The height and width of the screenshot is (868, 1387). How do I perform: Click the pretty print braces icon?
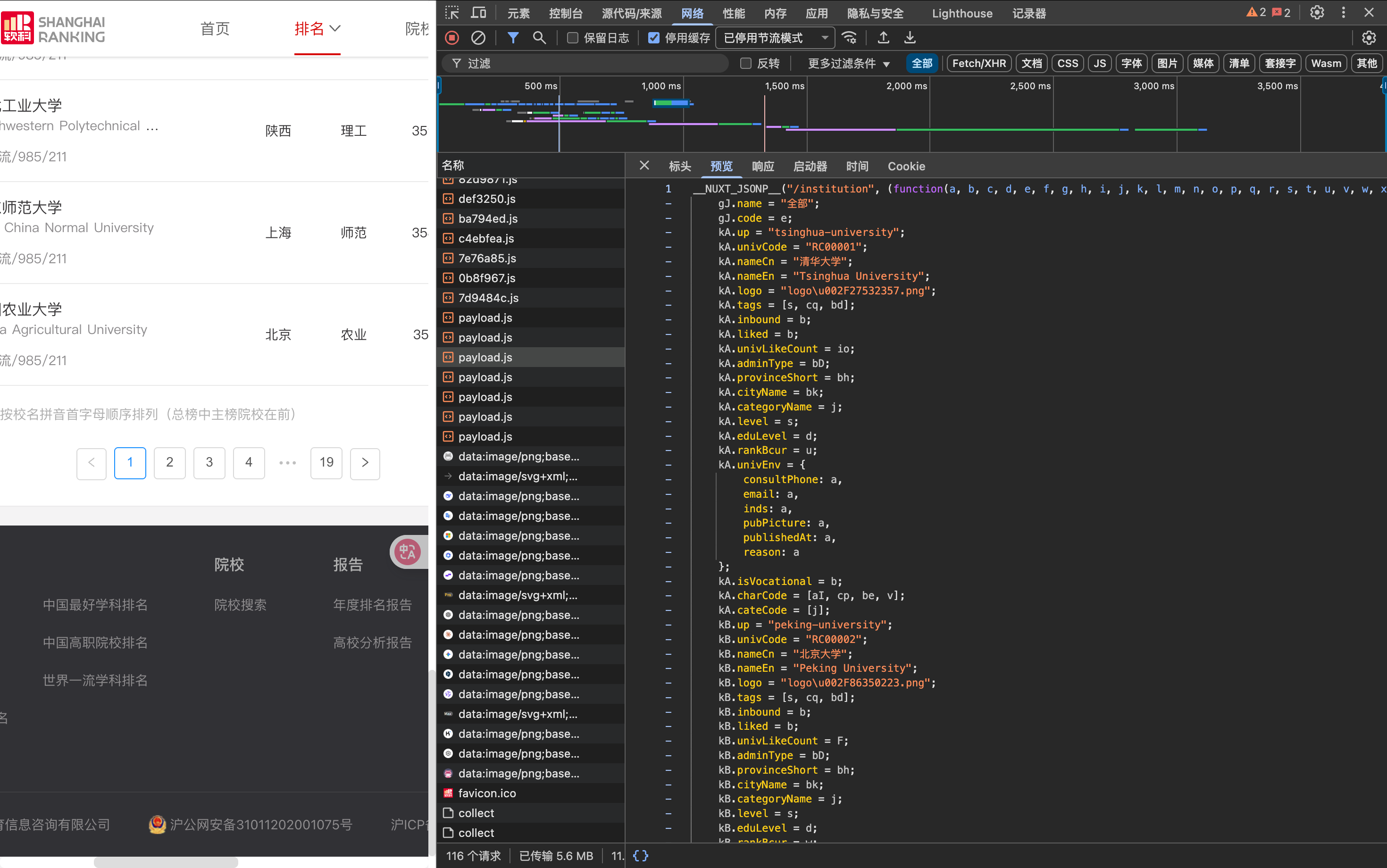[640, 855]
